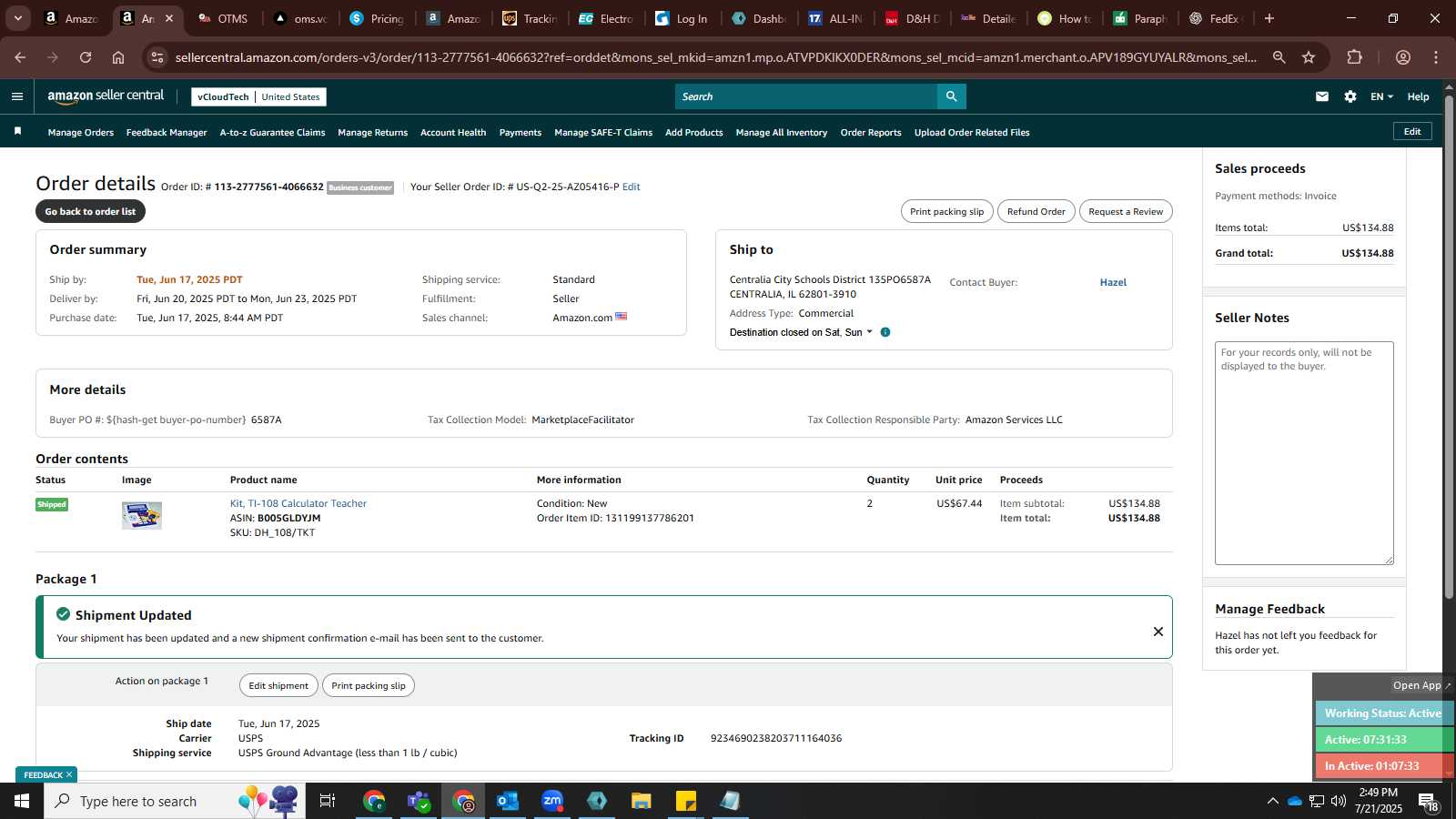Image resolution: width=1456 pixels, height=819 pixels.
Task: Reload the page with the browser refresh icon
Action: pos(86,57)
